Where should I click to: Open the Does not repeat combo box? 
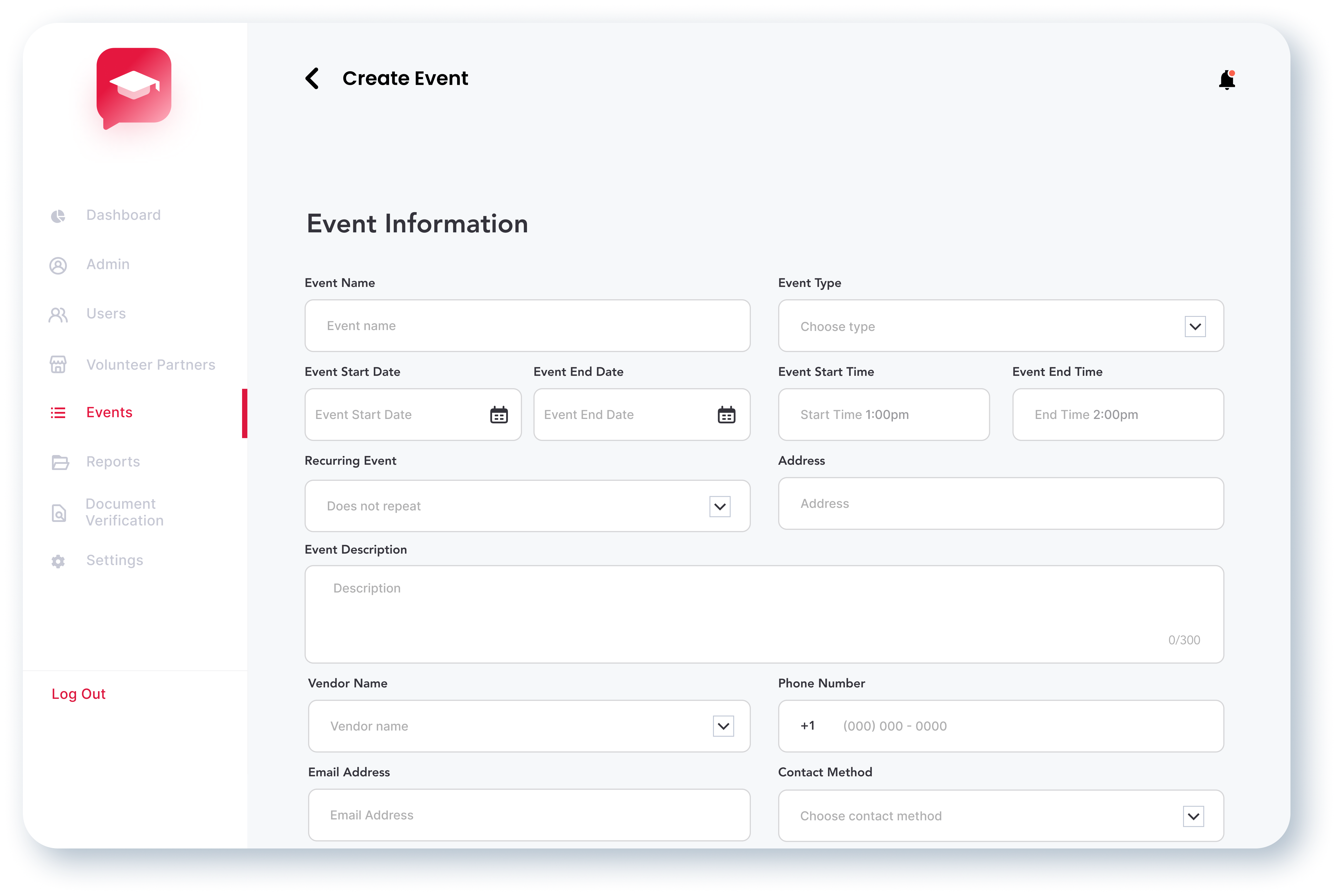pos(527,506)
